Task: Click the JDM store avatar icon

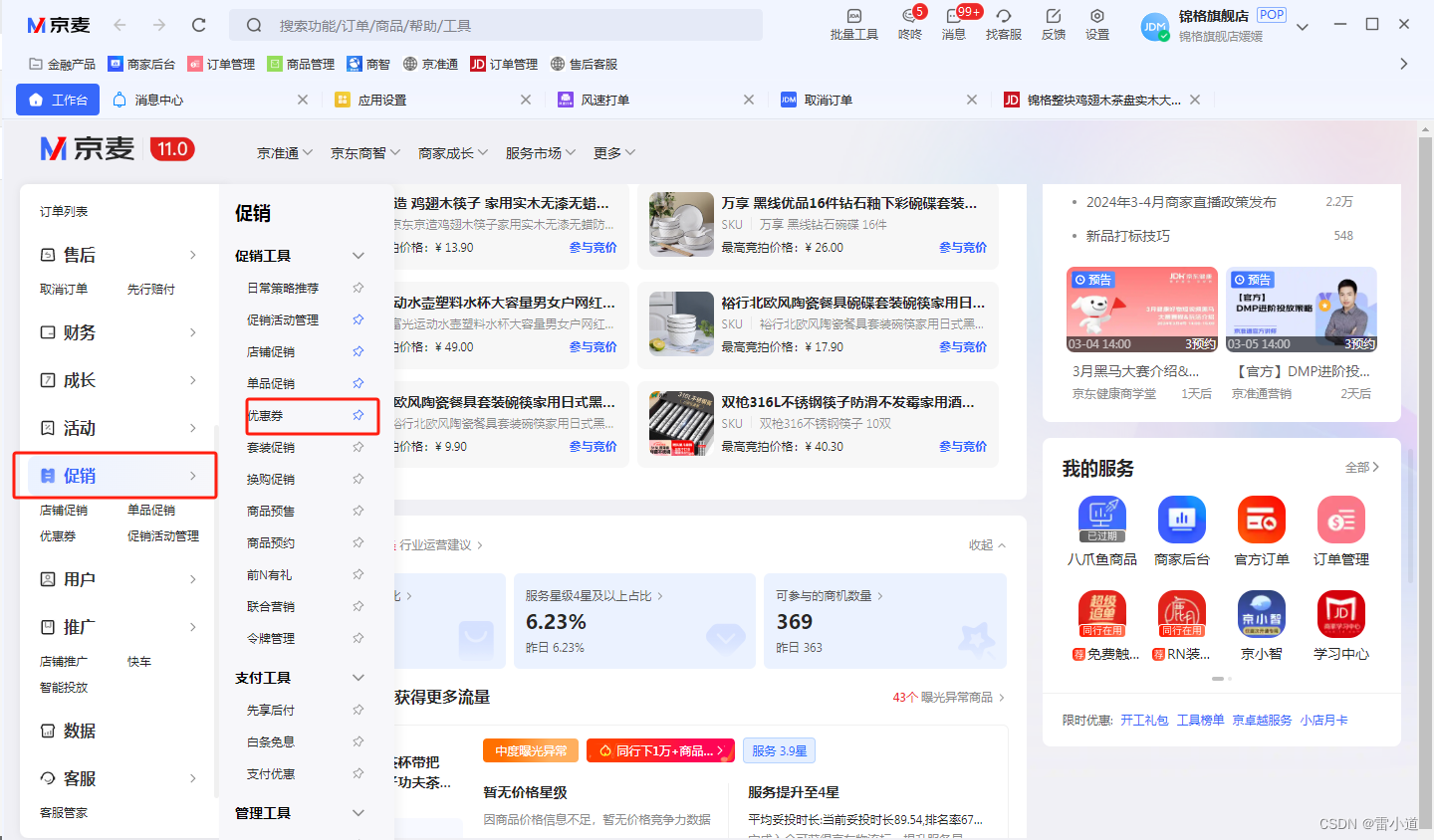Action: (x=1155, y=27)
